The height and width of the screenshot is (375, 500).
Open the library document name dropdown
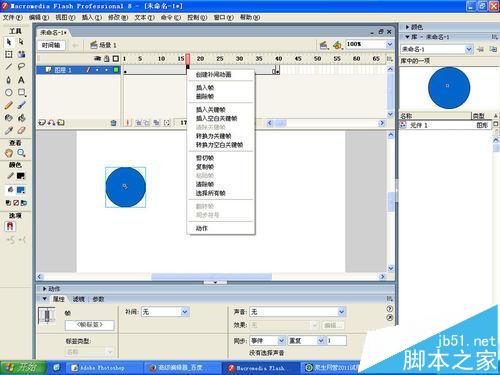pyautogui.click(x=469, y=49)
